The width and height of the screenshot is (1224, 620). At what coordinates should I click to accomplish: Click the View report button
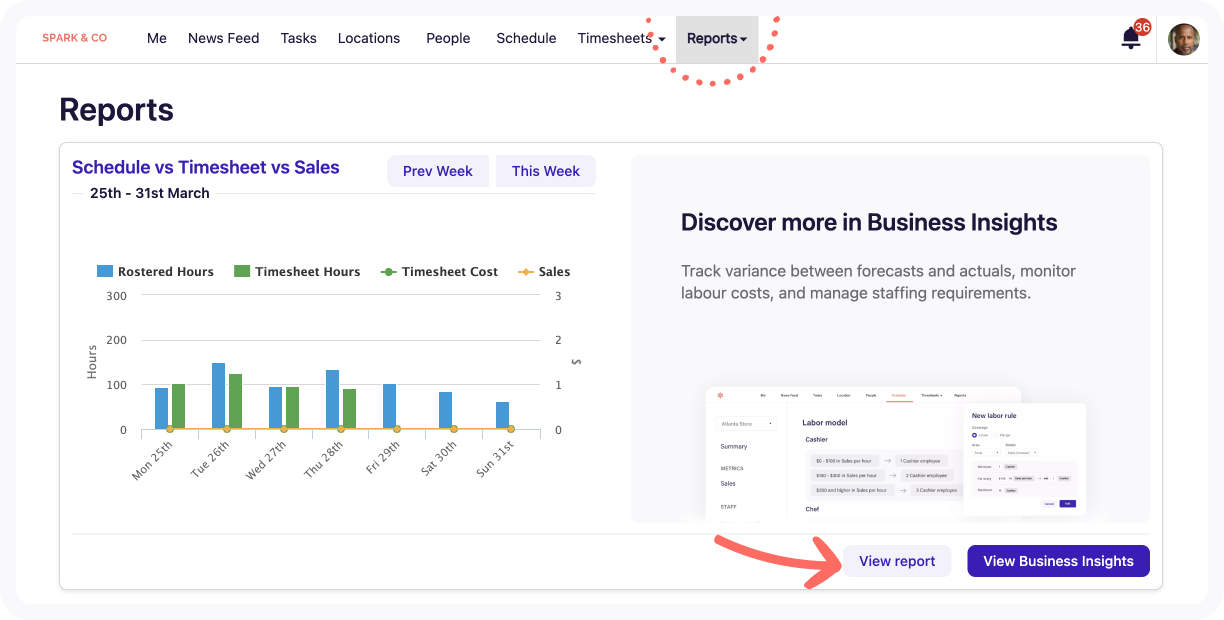pyautogui.click(x=897, y=561)
